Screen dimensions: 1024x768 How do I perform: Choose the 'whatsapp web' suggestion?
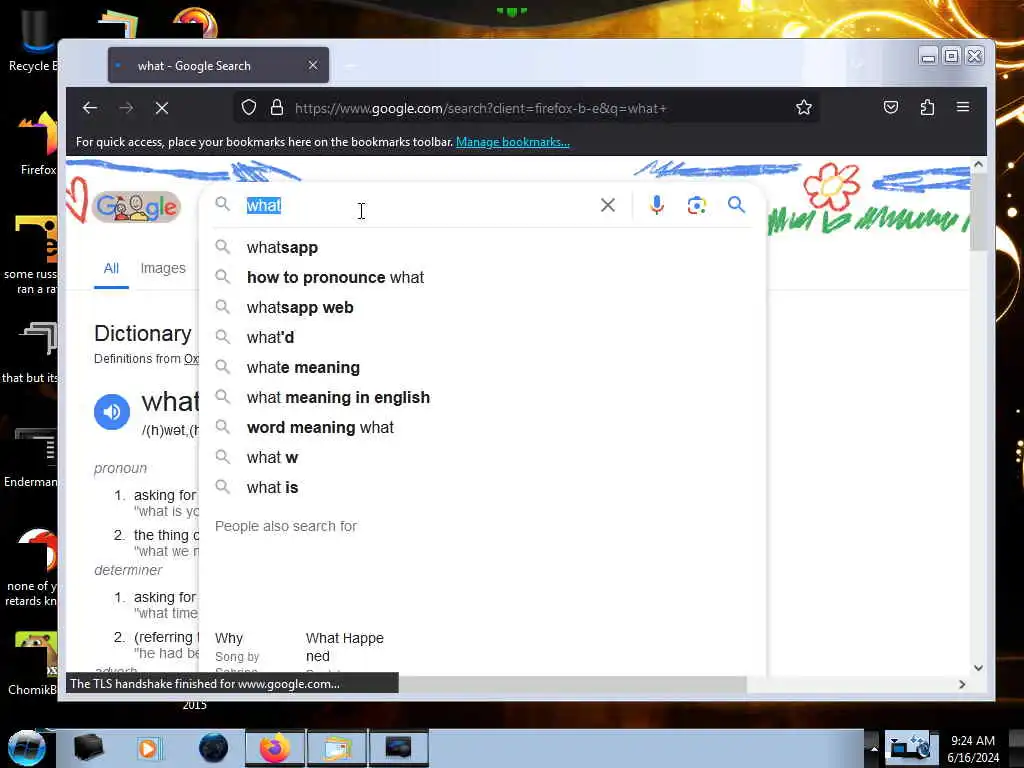482,308
